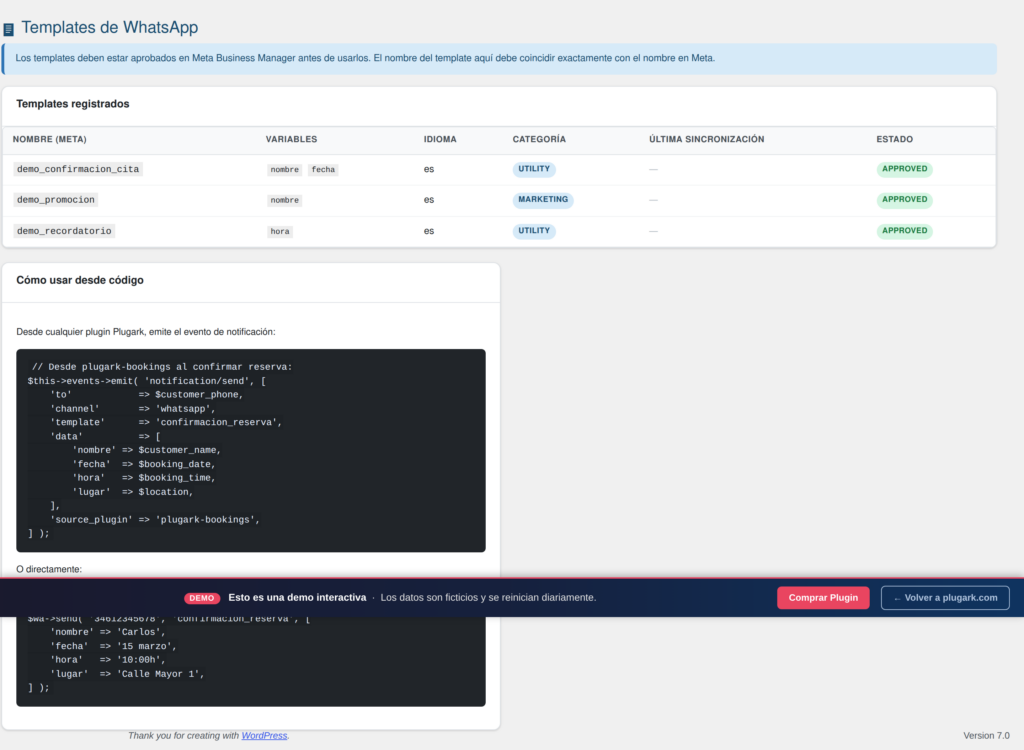
Task: Click the Comprar Plugin button
Action: pos(823,598)
